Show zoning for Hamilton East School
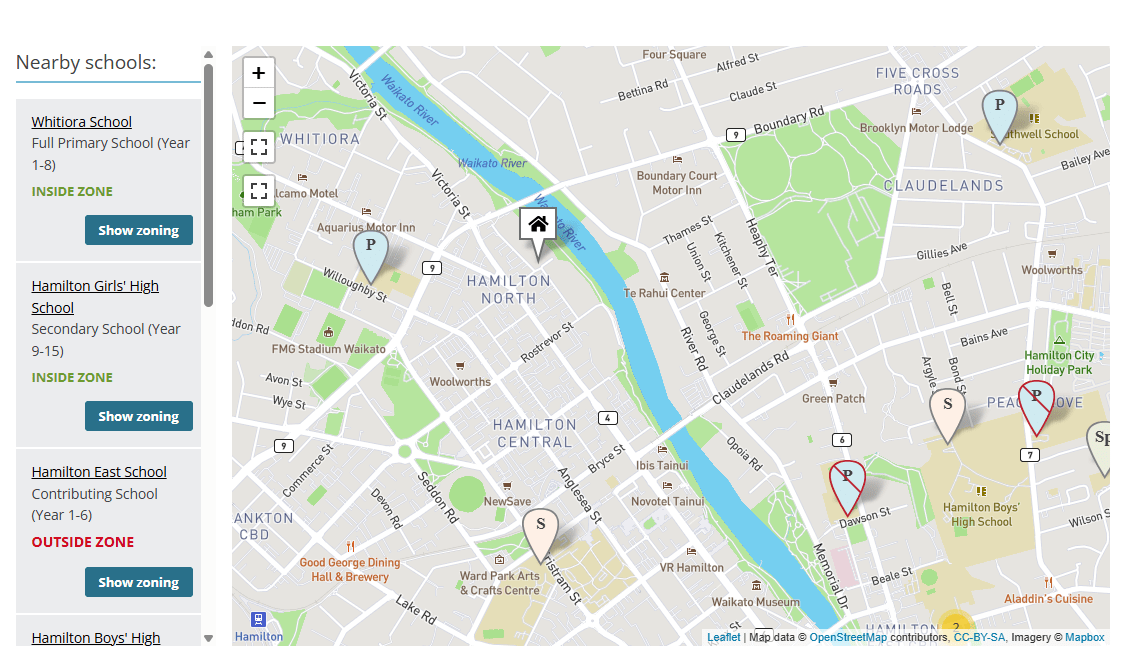The width and height of the screenshot is (1128, 656). 139,583
